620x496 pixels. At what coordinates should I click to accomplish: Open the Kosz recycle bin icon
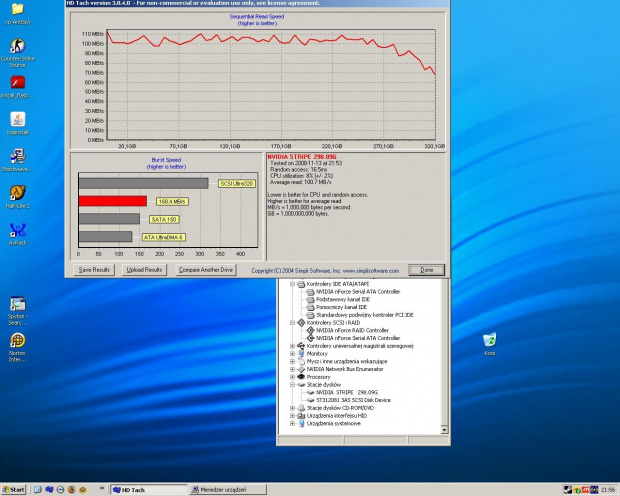490,340
